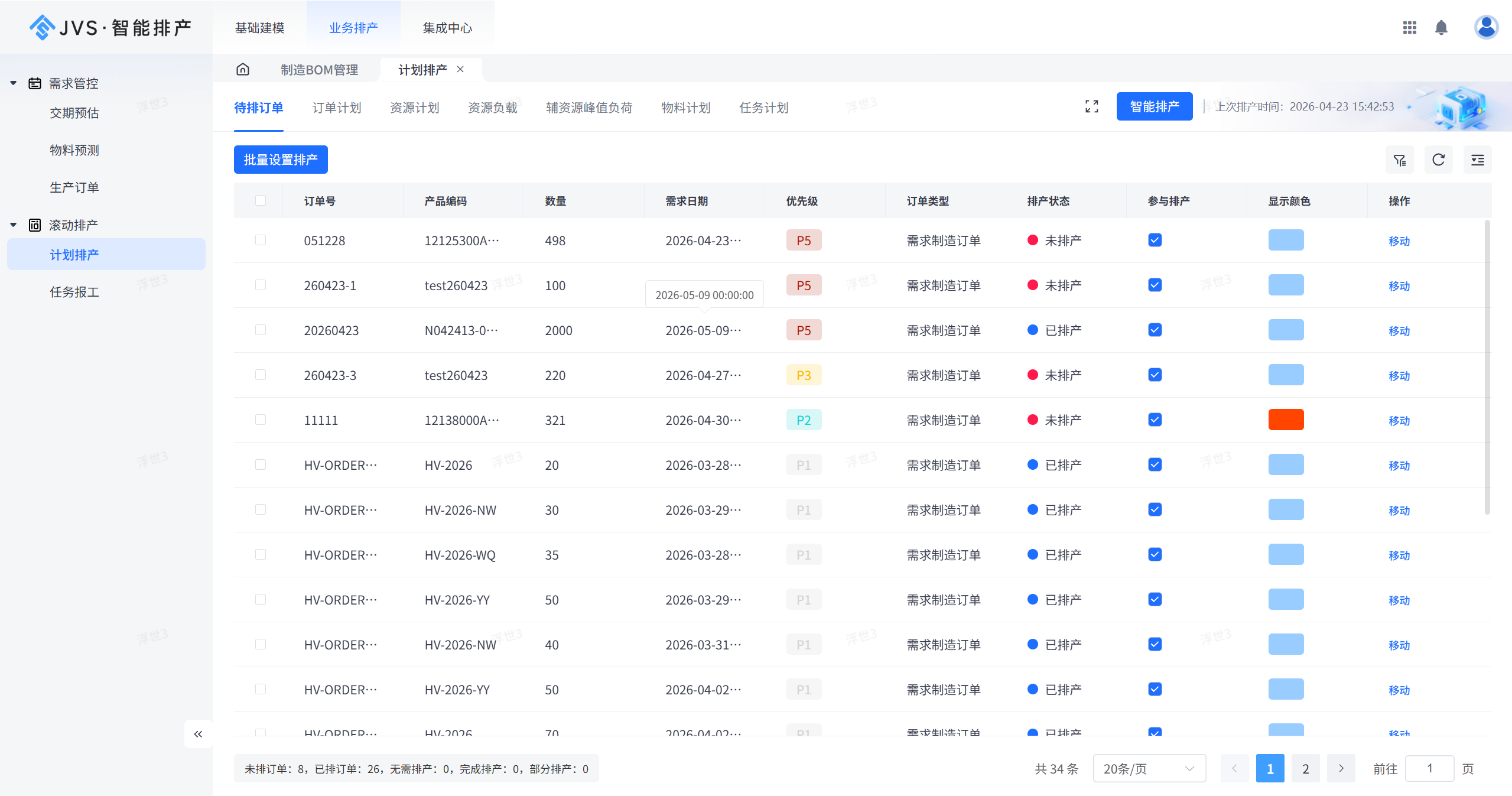Open notifications bell icon

(x=1441, y=27)
